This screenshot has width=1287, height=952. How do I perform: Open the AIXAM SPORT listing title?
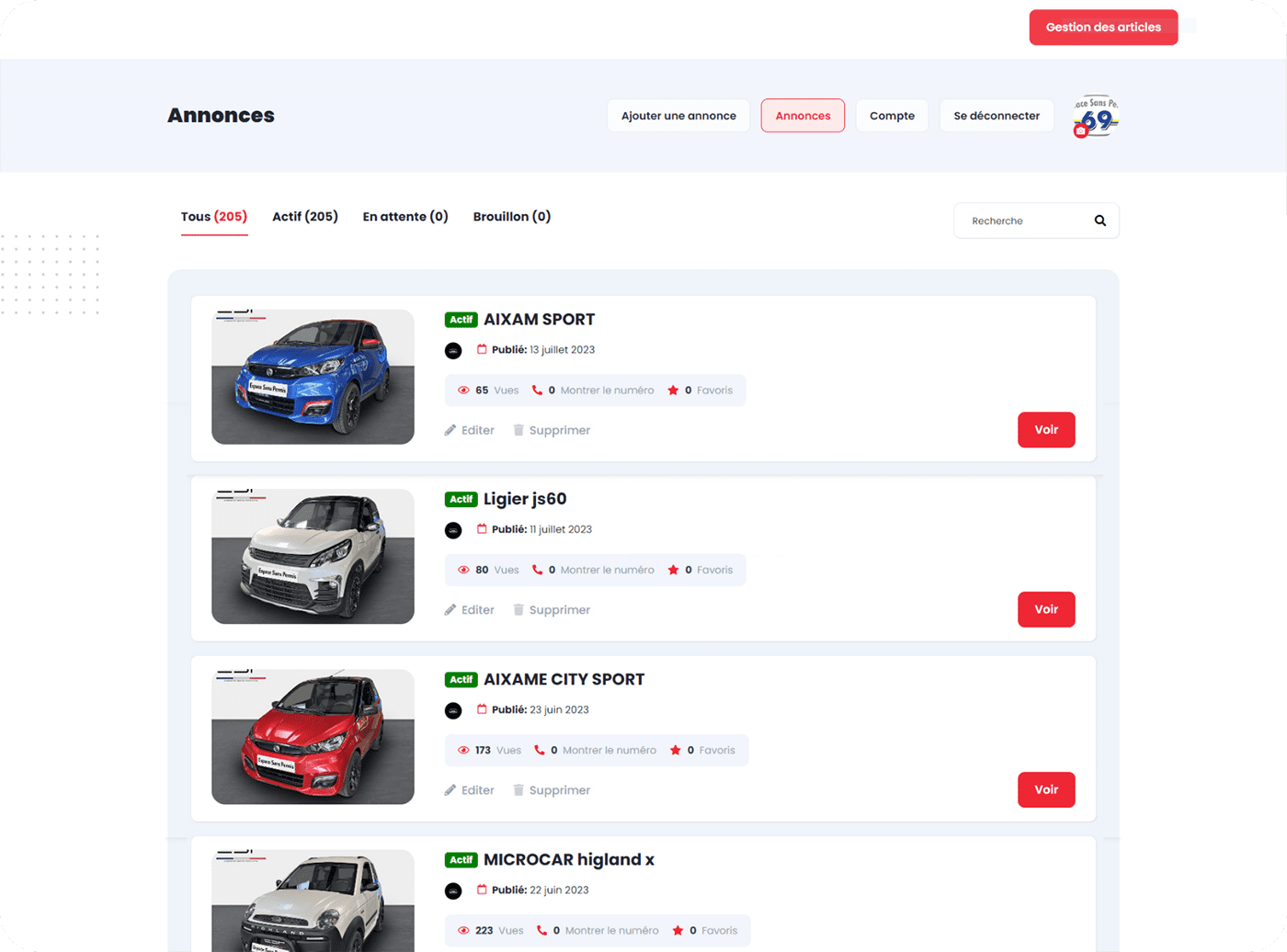[540, 320]
